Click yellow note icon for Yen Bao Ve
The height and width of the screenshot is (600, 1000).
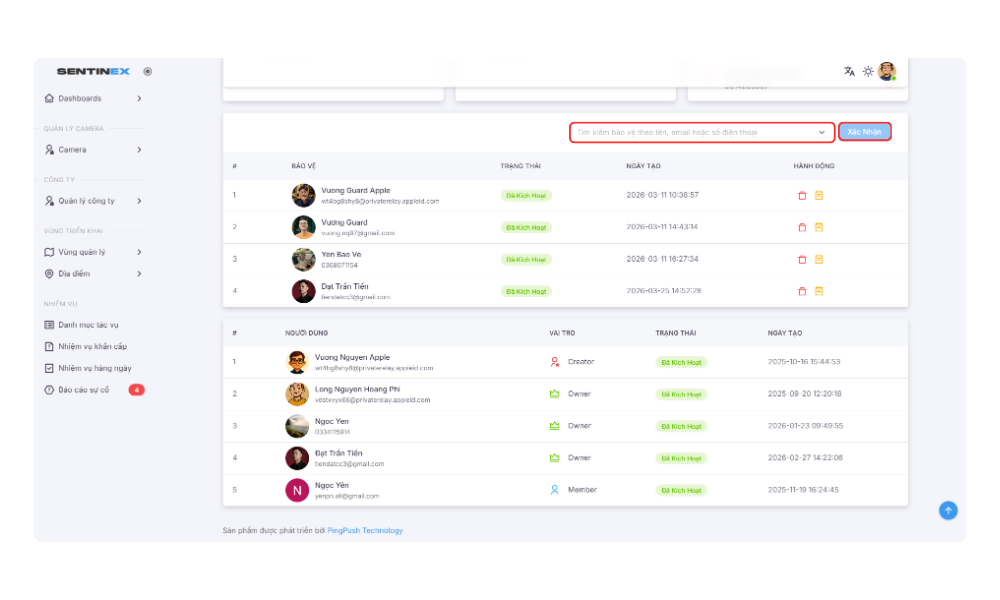[818, 259]
